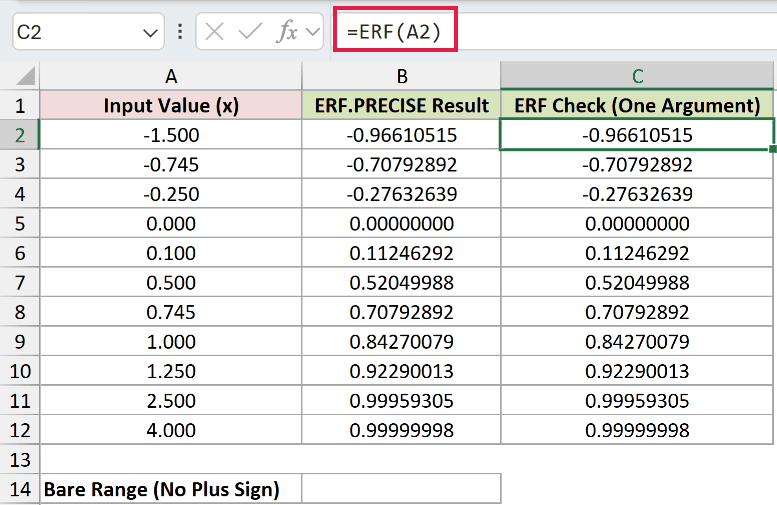The width and height of the screenshot is (777, 505).
Task: Select cell A12 with value 4.000
Action: coord(170,430)
